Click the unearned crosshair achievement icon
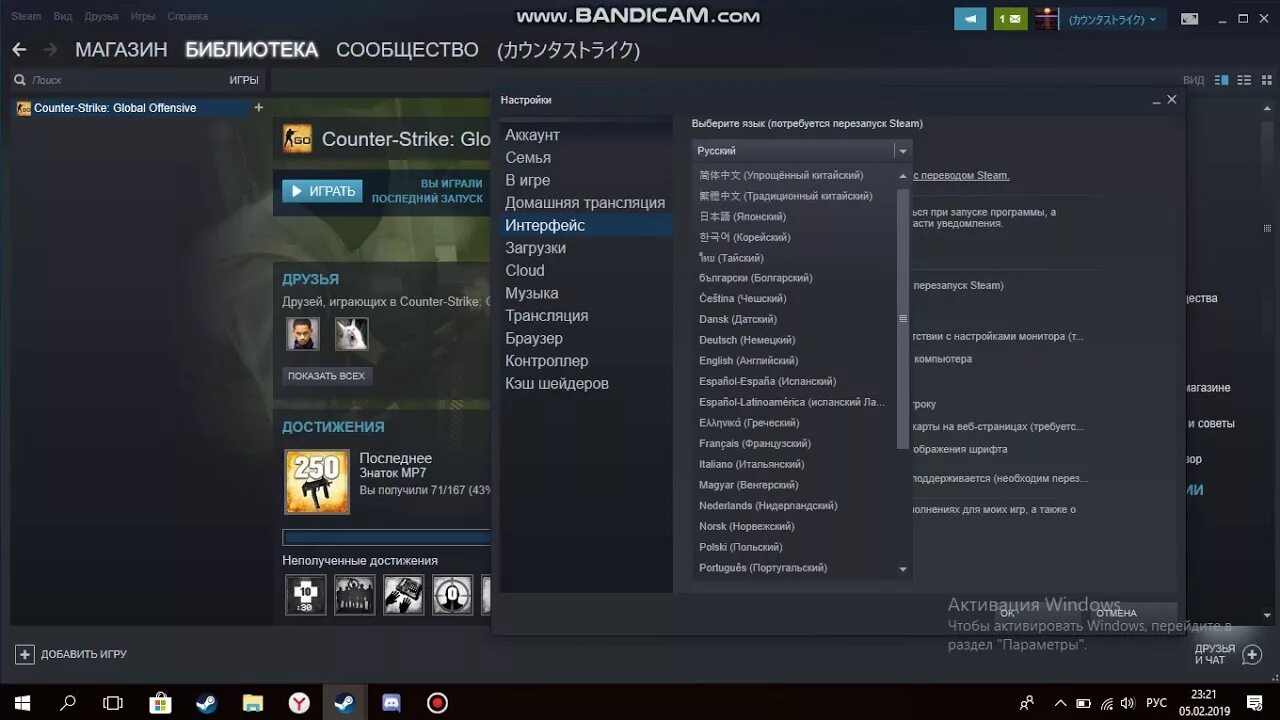 pos(452,595)
